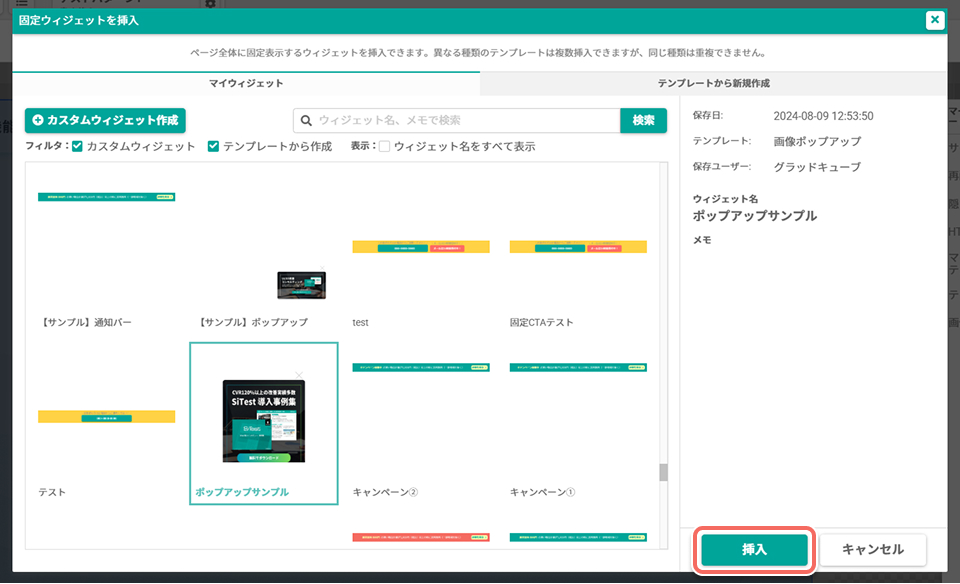The height and width of the screenshot is (584, 960).
Task: Enable ウィジェット名をすべて表示 checkbox
Action: (384, 146)
